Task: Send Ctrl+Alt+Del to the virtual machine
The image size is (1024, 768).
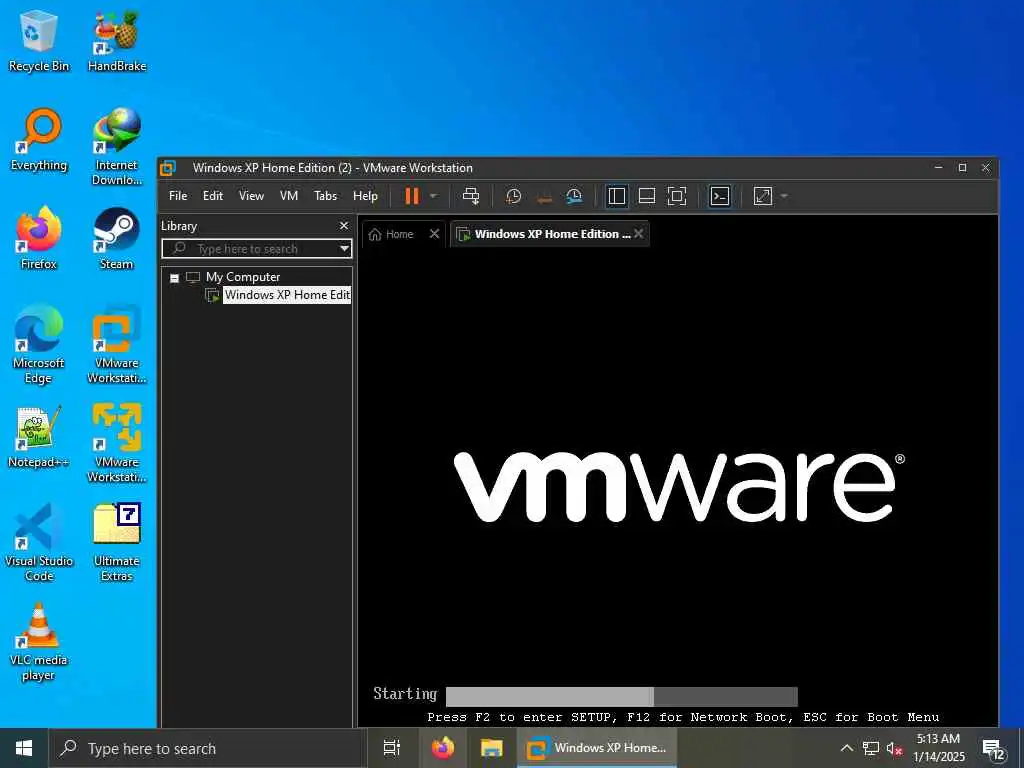Action: [x=471, y=196]
